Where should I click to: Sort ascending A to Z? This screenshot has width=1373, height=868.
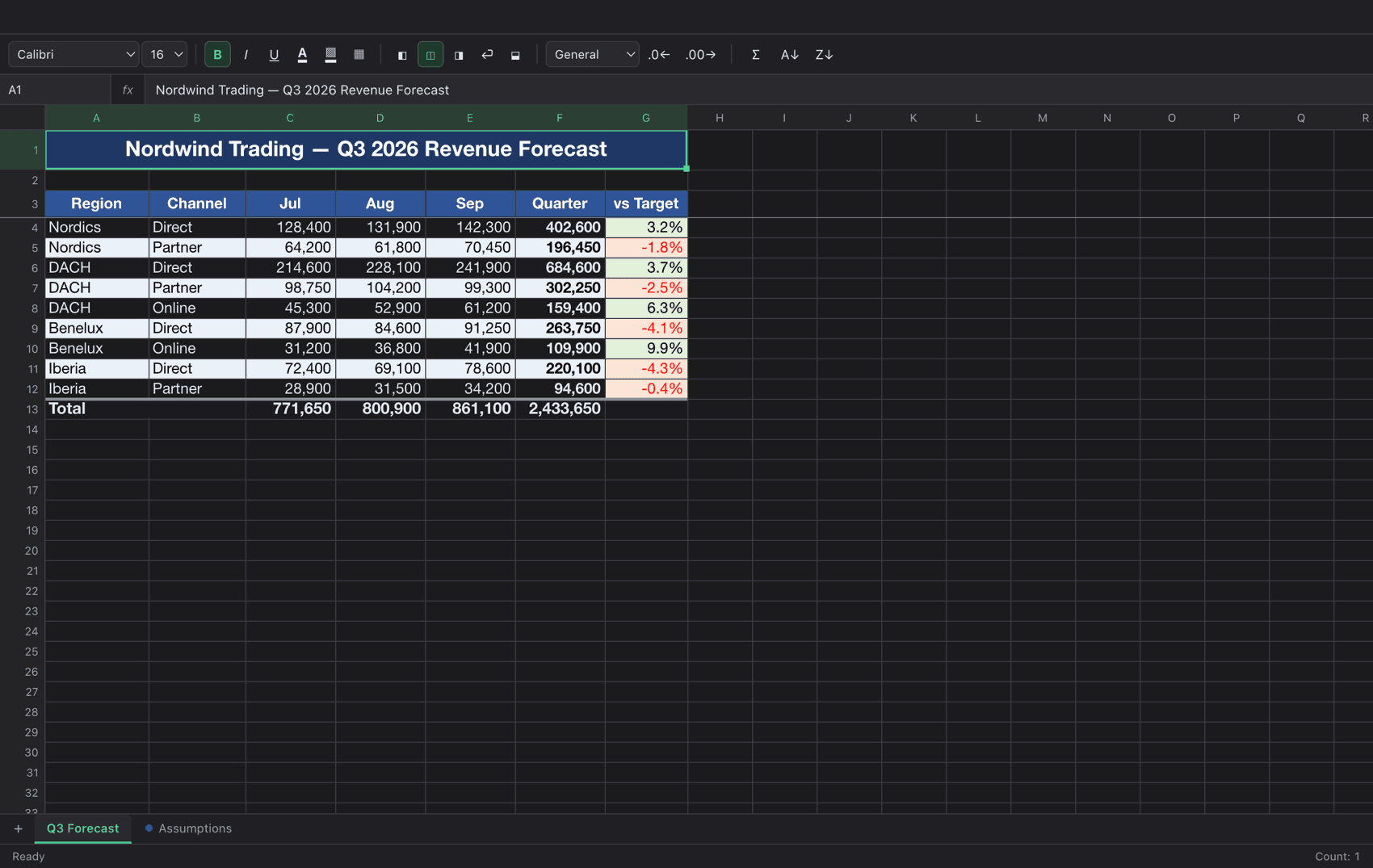pyautogui.click(x=790, y=54)
